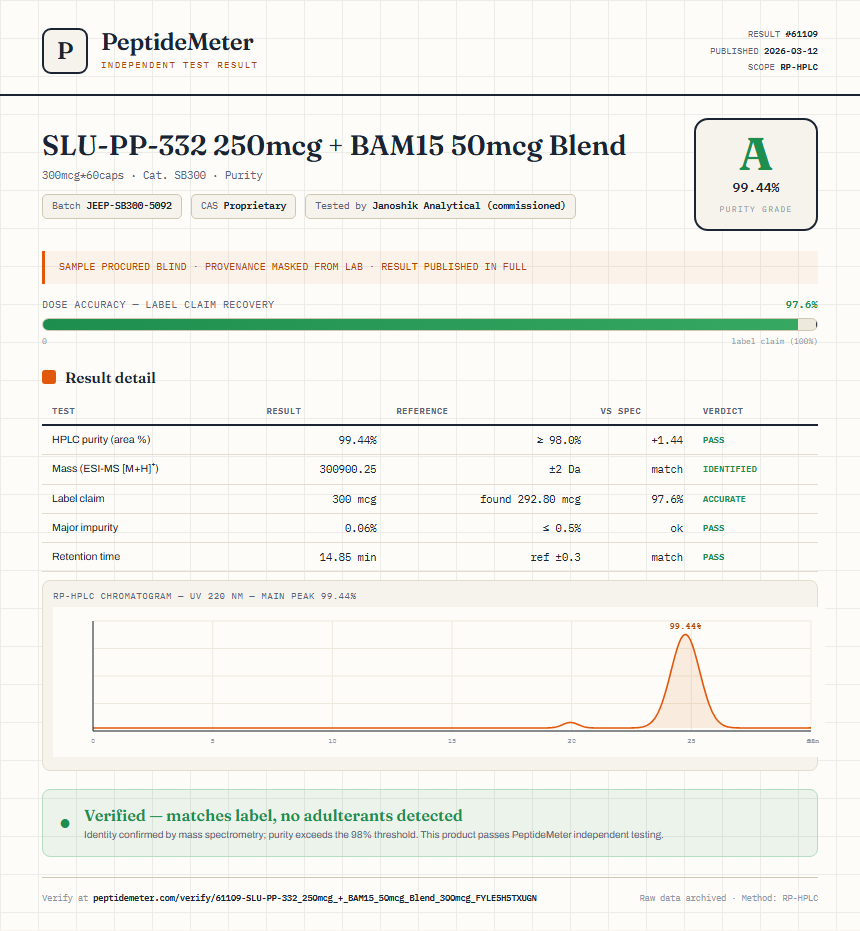Viewport: 860px width, 931px height.
Task: Click the TEST column header
Action: tap(64, 411)
